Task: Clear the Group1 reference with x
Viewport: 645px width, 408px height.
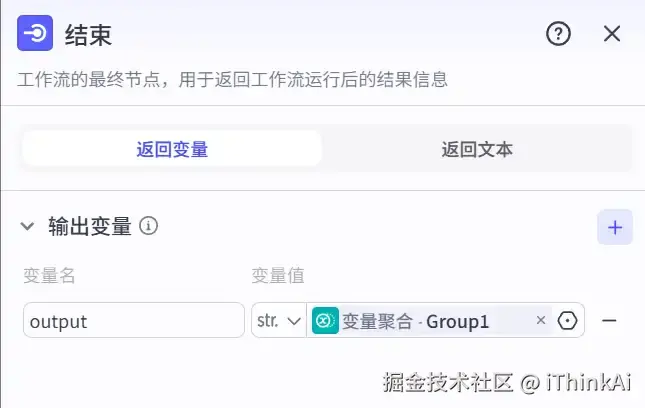Action: pyautogui.click(x=541, y=321)
